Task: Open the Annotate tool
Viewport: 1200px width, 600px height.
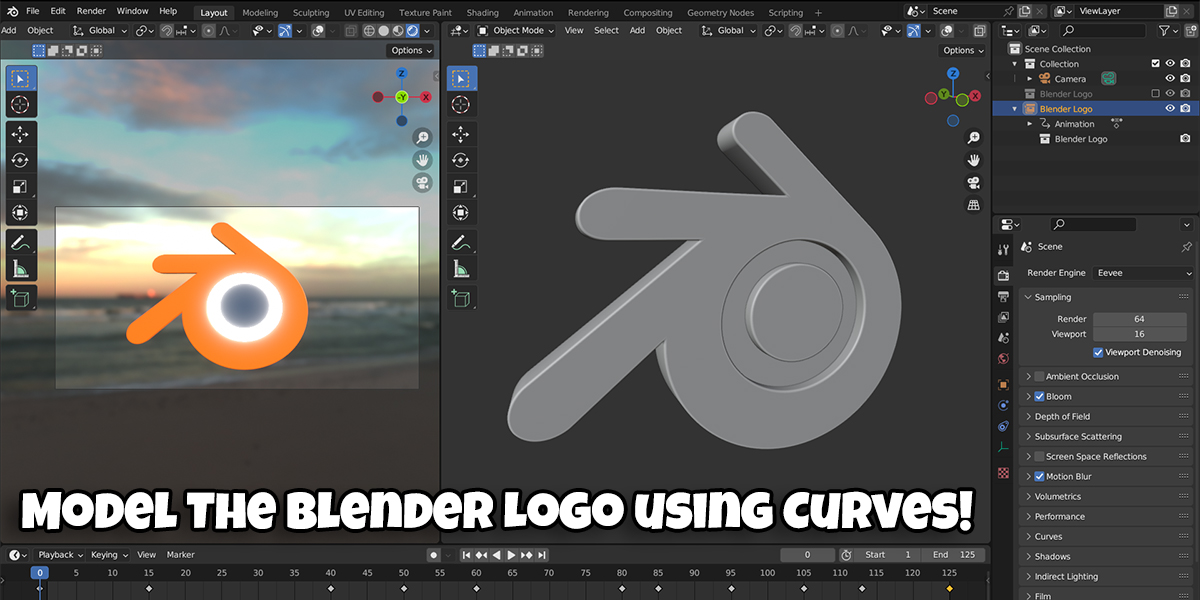Action: pos(20,242)
